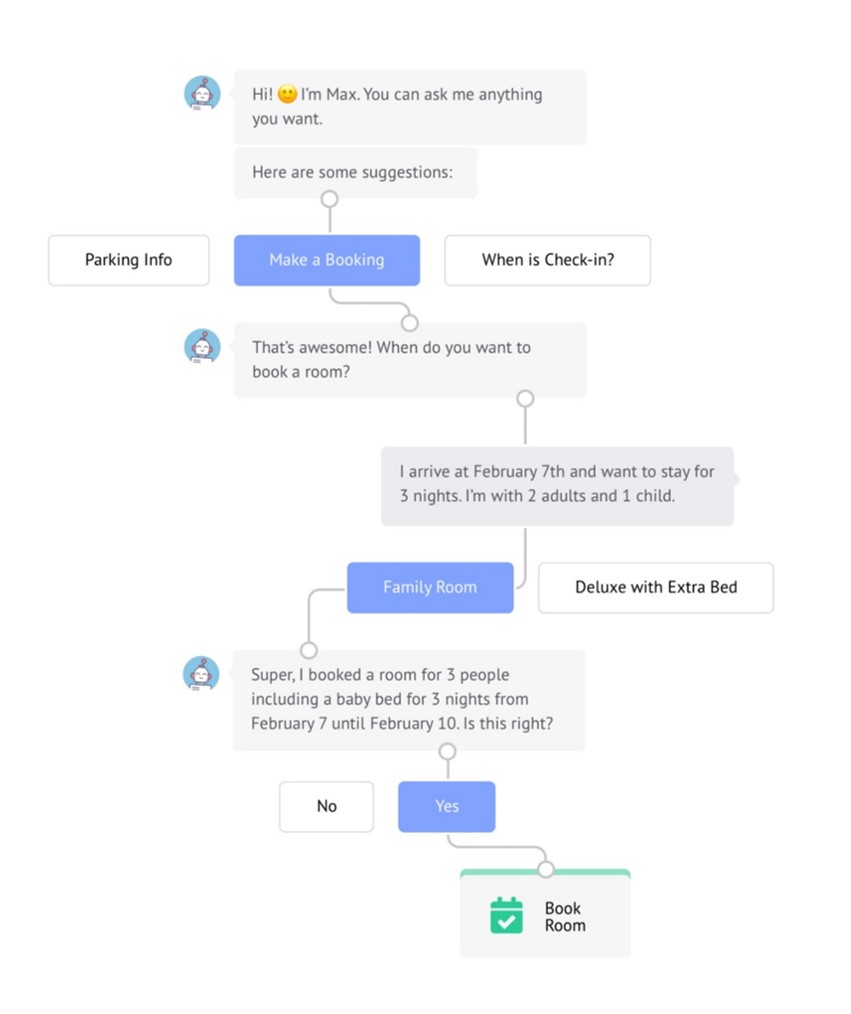Viewport: 851px width, 1014px height.
Task: Choose Deluxe with Extra Bed
Action: pos(656,587)
